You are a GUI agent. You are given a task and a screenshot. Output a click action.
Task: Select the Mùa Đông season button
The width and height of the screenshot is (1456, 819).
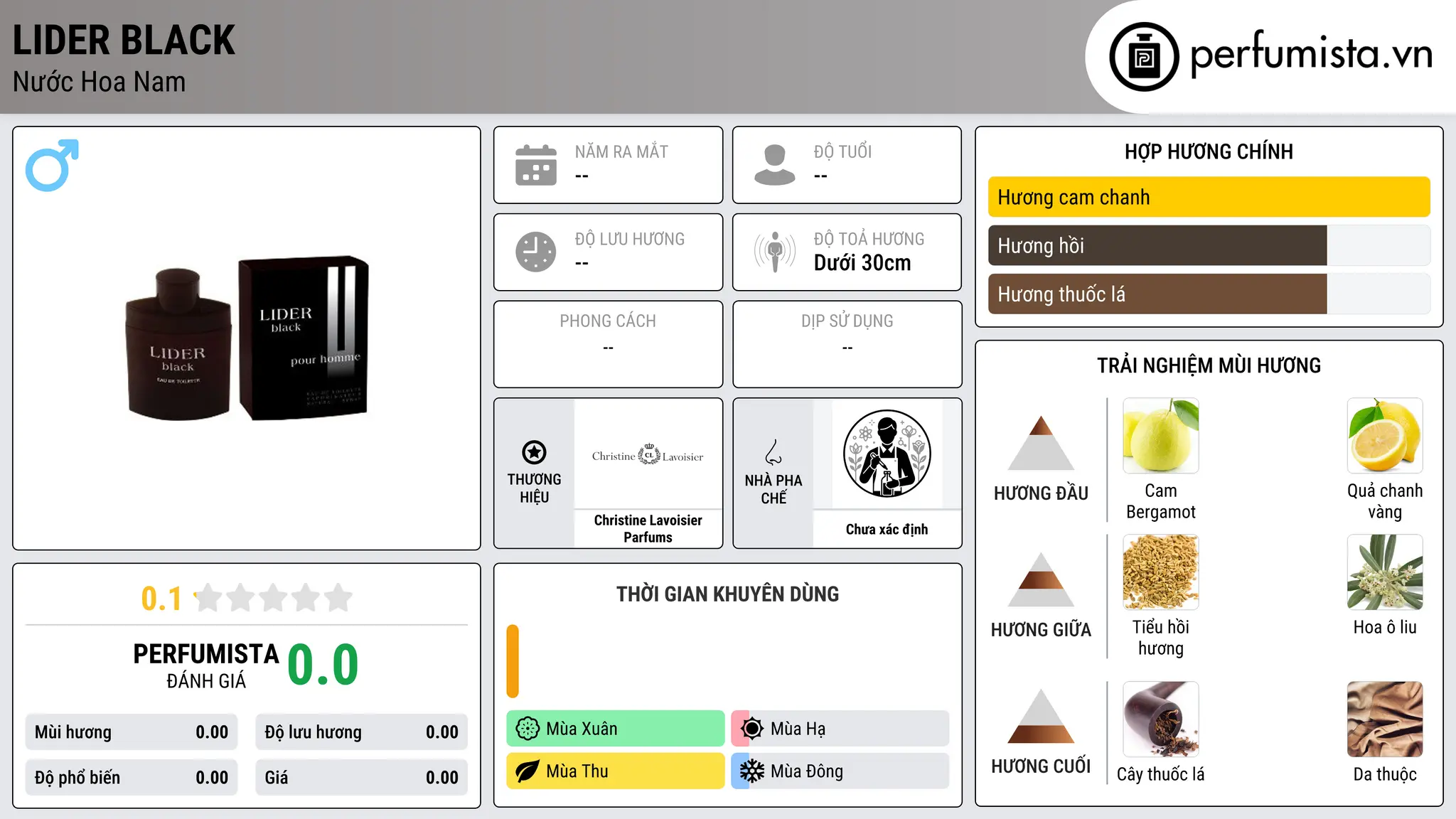coord(840,771)
